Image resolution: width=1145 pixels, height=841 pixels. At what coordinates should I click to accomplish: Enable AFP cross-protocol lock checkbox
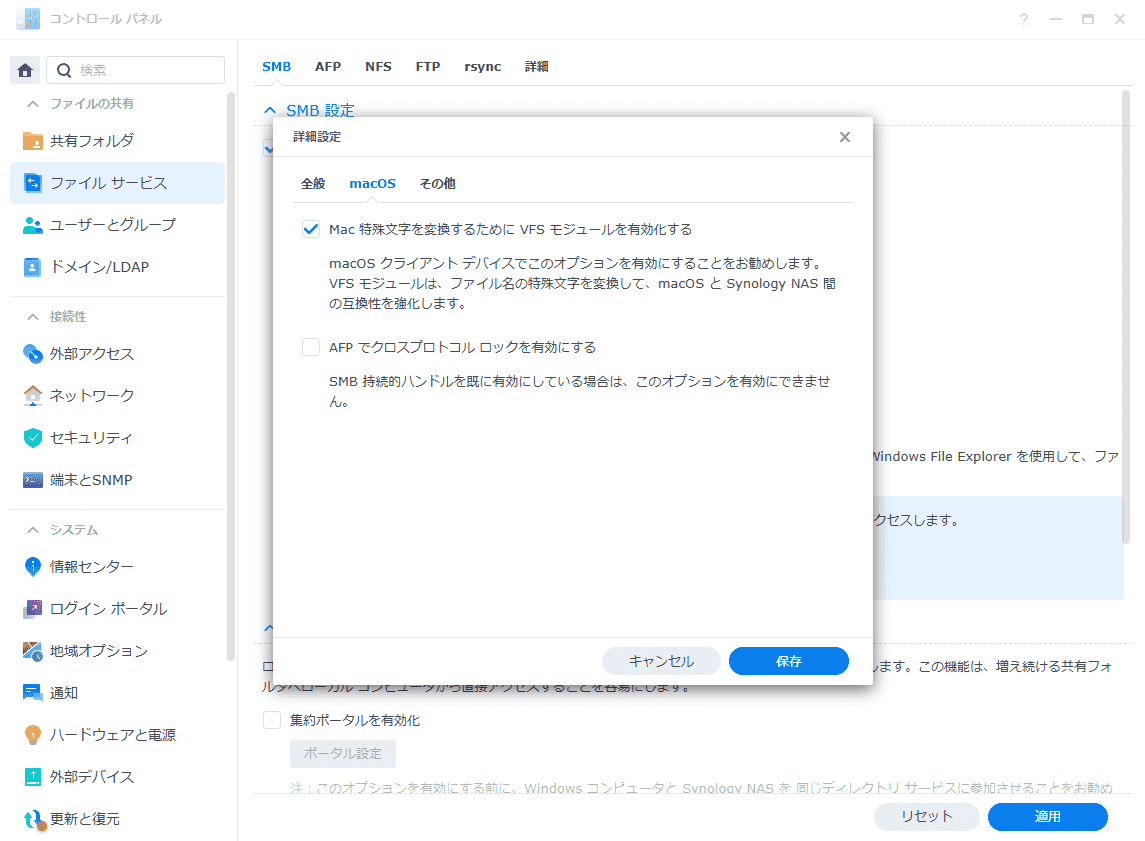coord(311,347)
